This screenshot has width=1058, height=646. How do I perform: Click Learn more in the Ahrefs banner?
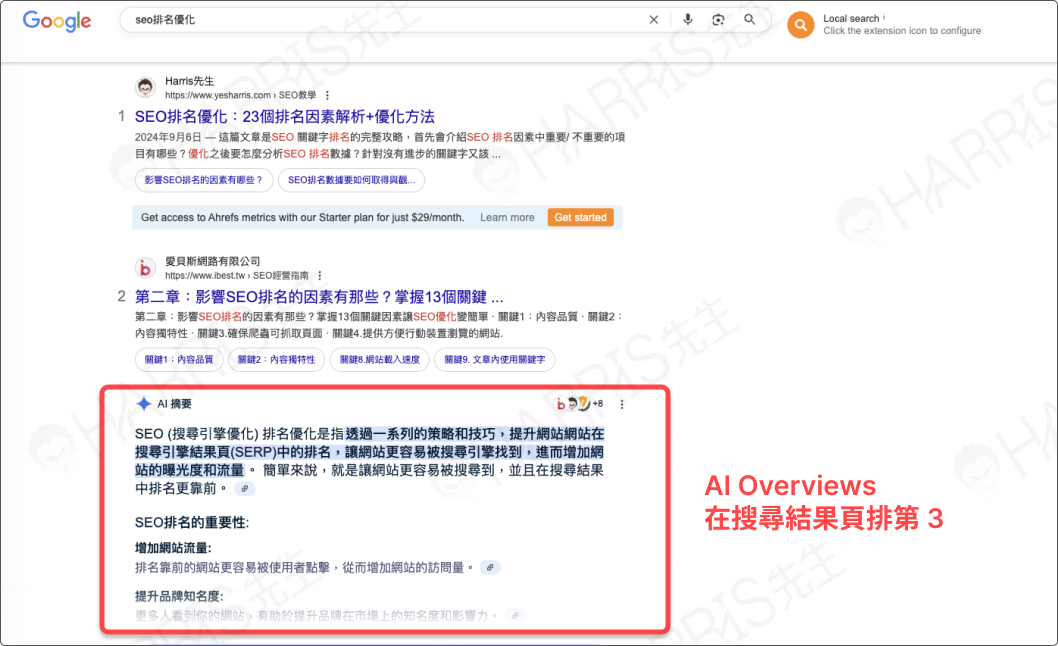507,217
